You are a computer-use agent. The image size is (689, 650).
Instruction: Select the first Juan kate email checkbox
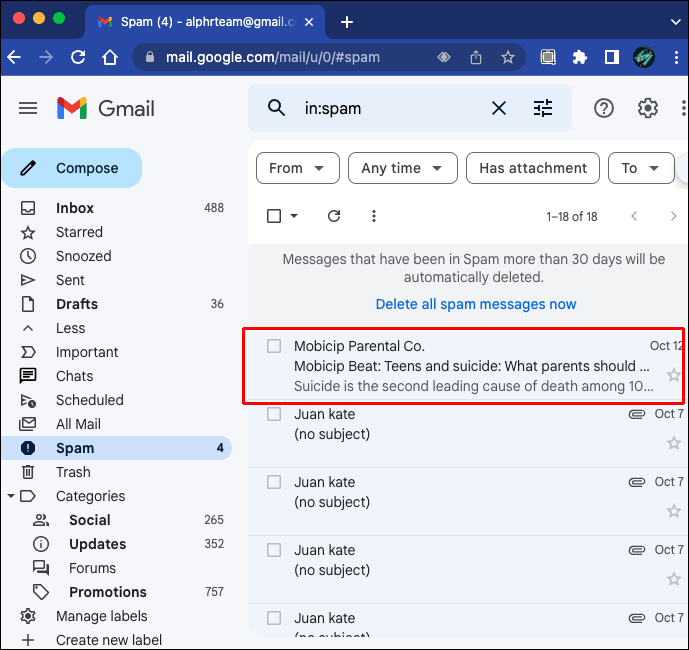[274, 414]
